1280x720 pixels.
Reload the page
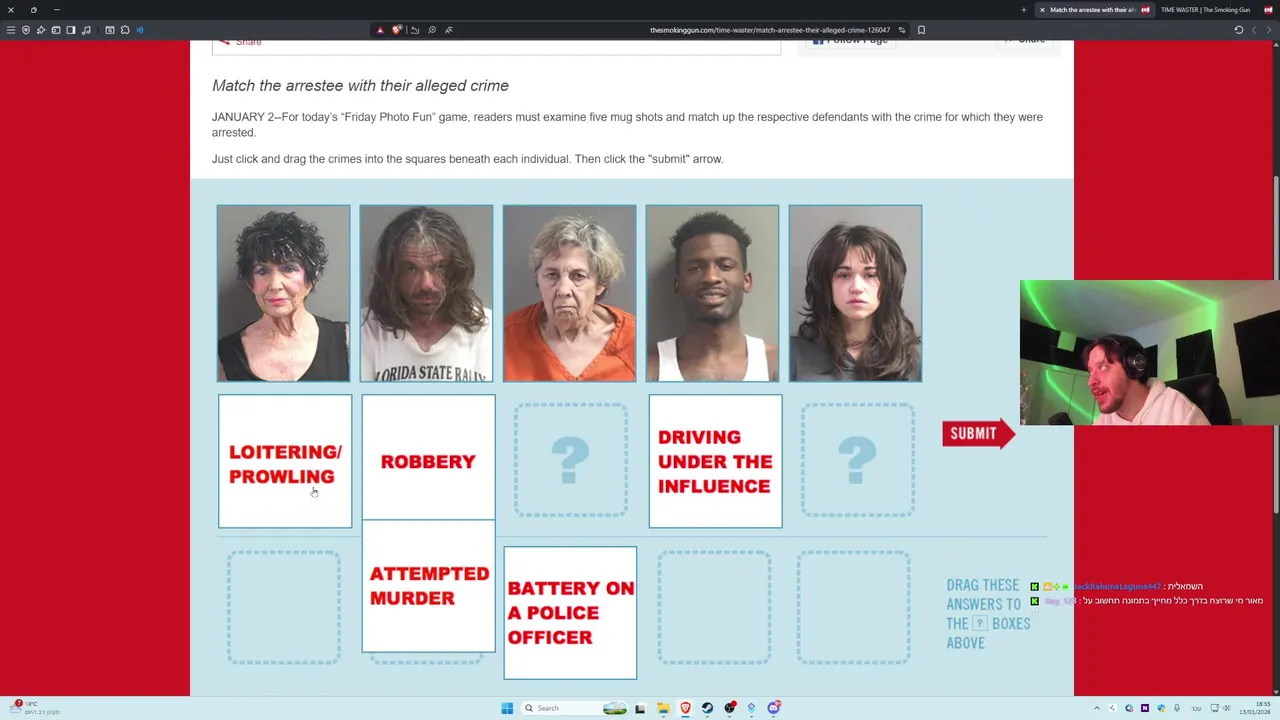pos(1239,30)
